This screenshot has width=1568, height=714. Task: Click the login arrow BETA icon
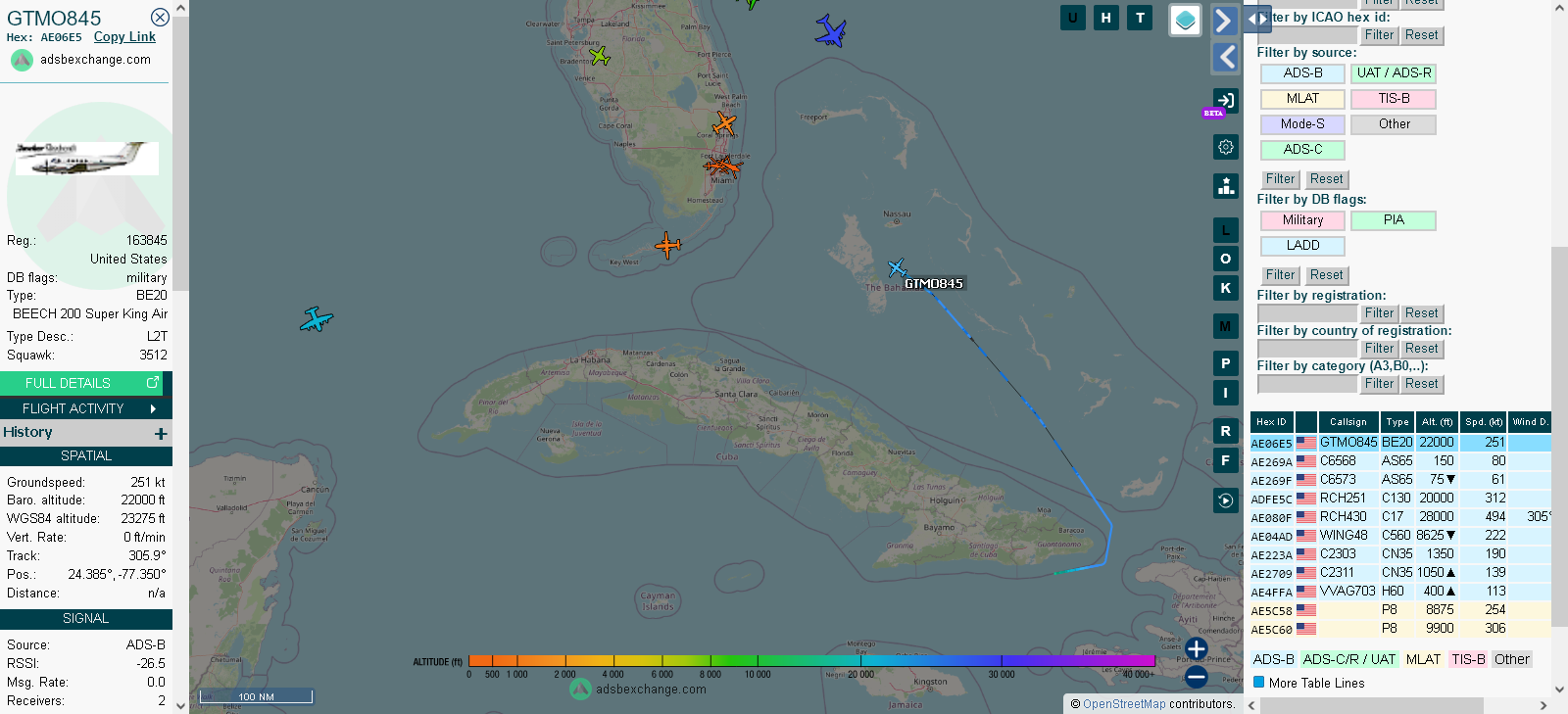[1225, 100]
